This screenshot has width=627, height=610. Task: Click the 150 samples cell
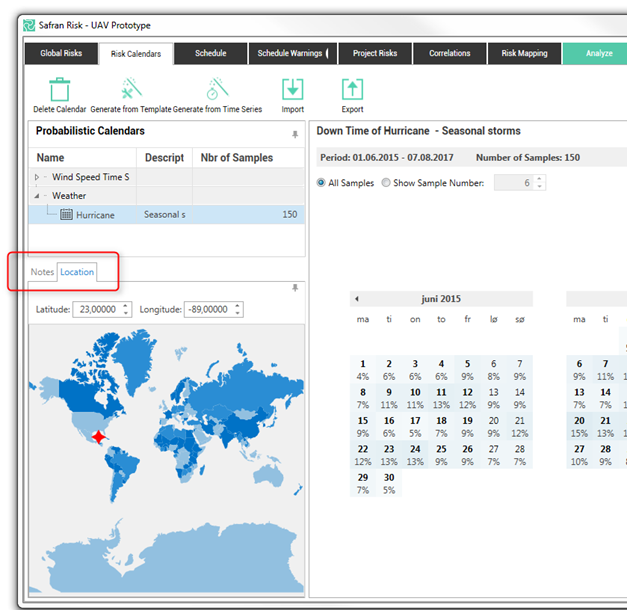click(x=248, y=215)
